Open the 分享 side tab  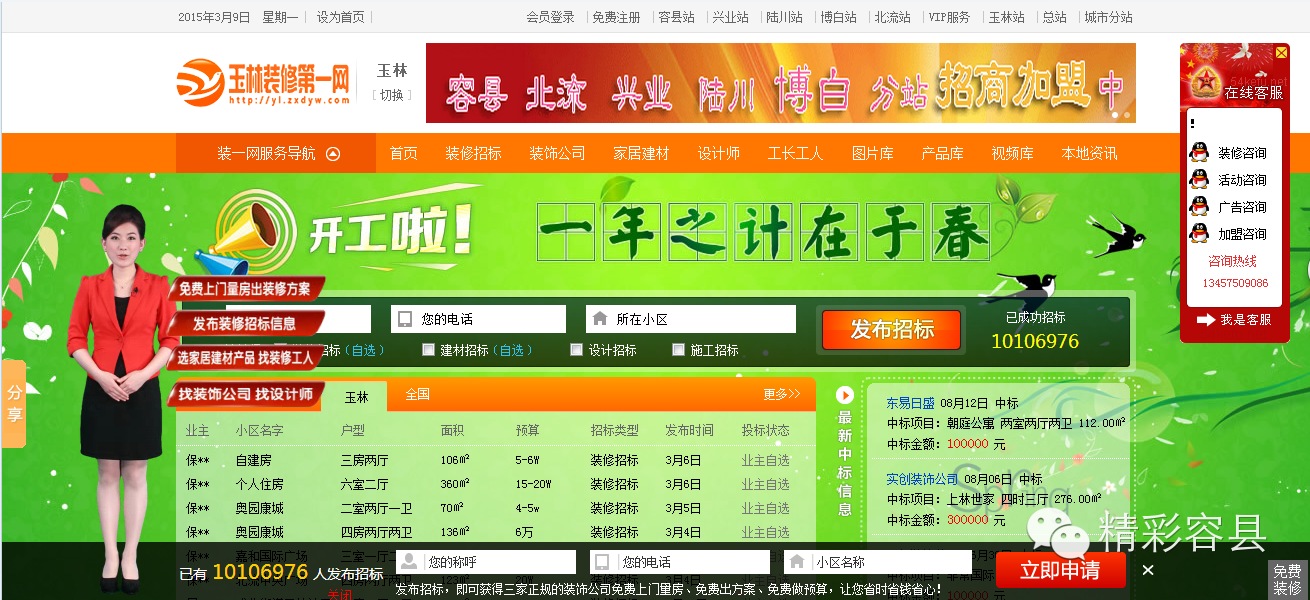pyautogui.click(x=14, y=403)
